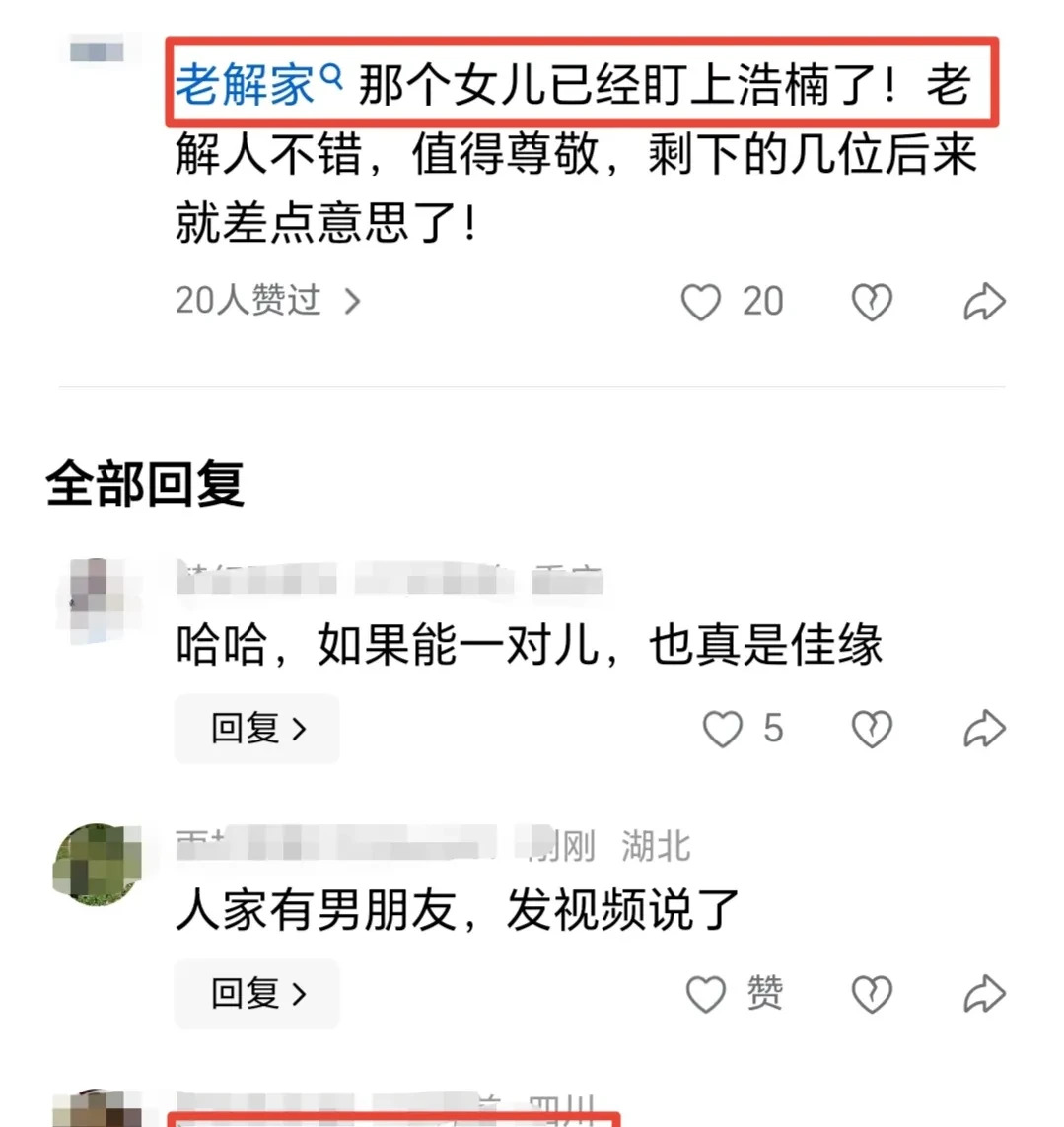Open the 老解家 search keyword link

tap(246, 84)
